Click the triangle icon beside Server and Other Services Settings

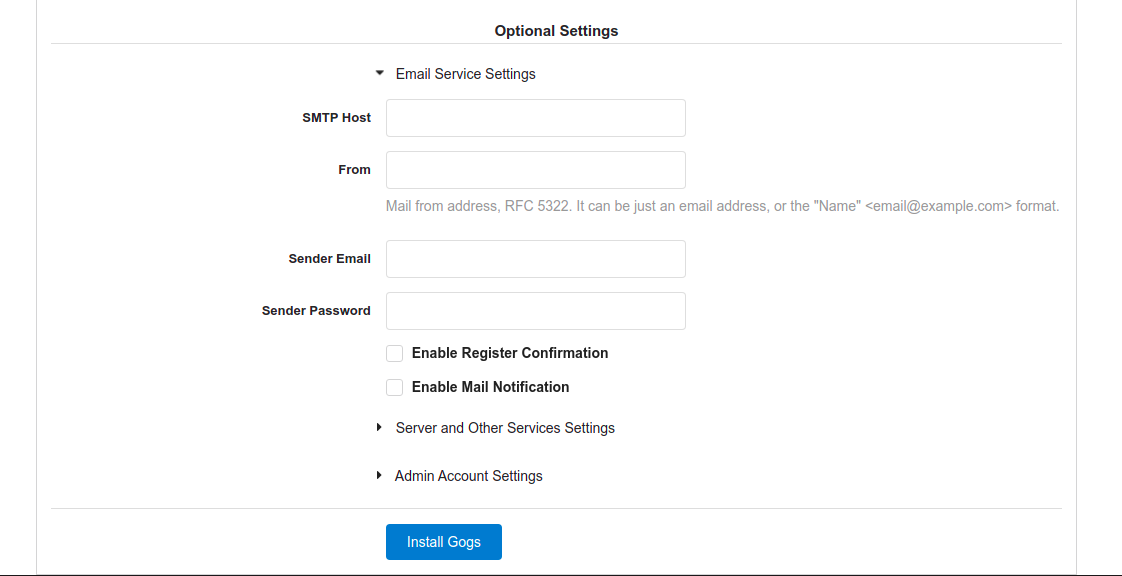point(379,427)
